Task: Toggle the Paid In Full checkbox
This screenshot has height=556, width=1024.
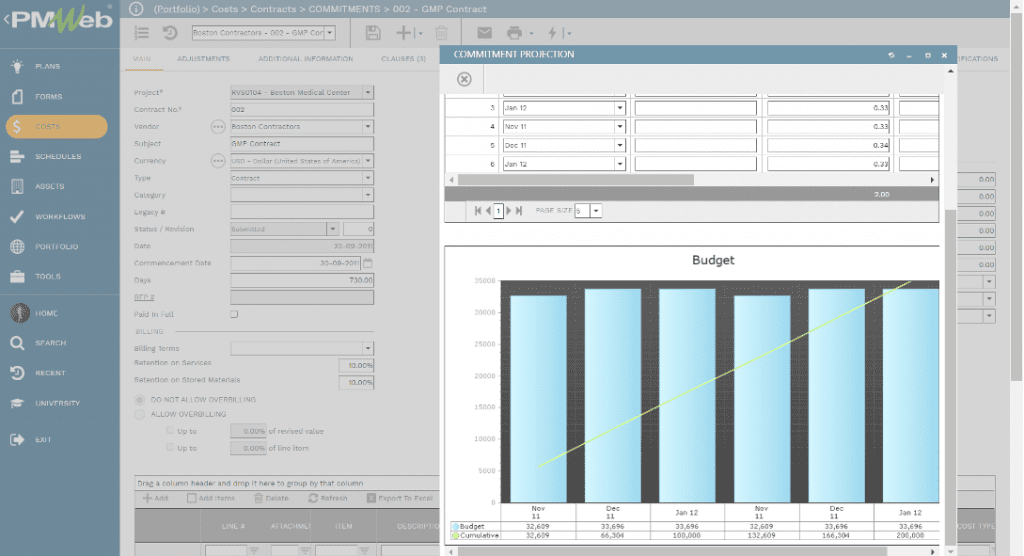Action: tap(234, 314)
